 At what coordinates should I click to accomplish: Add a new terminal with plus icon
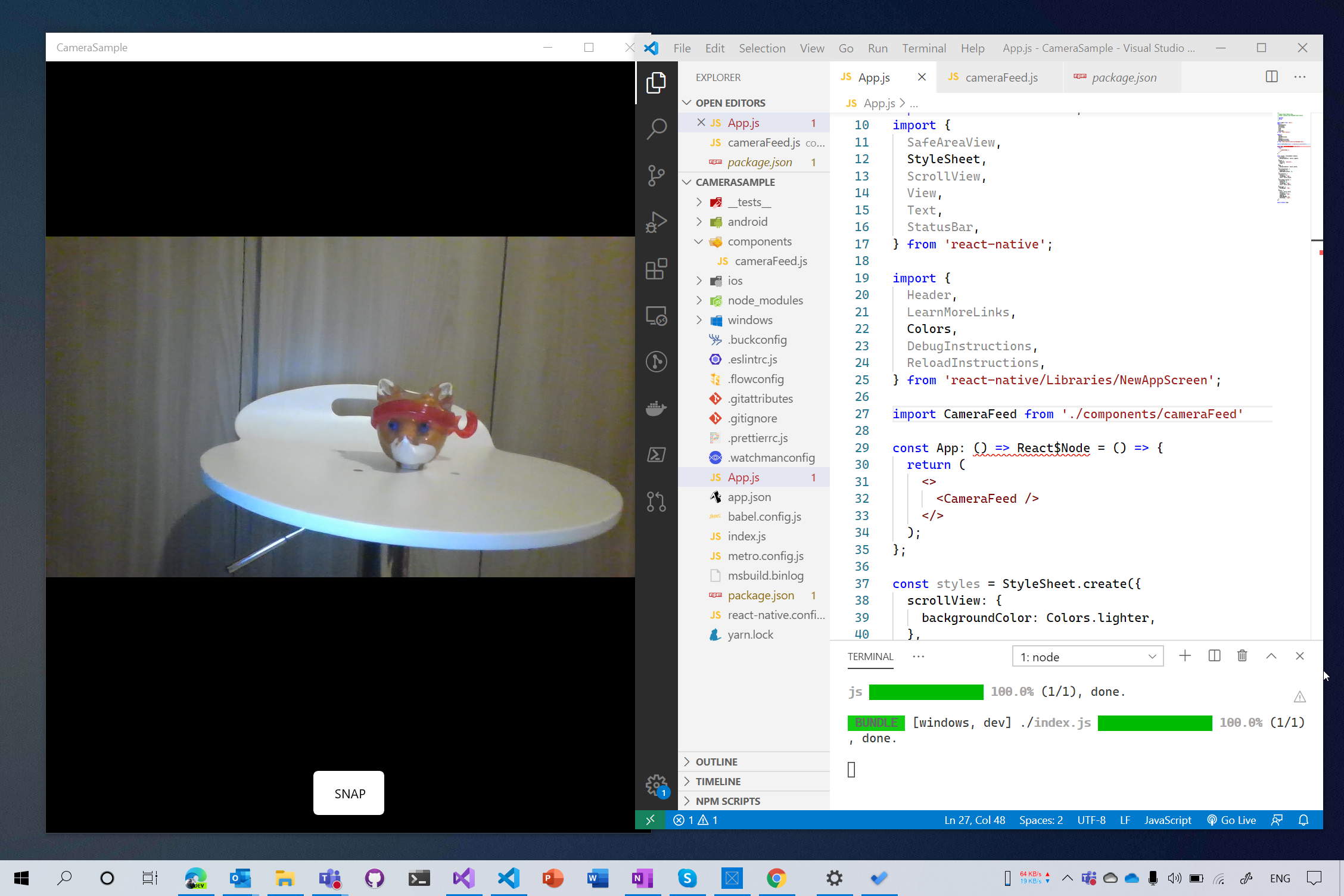pos(1185,656)
